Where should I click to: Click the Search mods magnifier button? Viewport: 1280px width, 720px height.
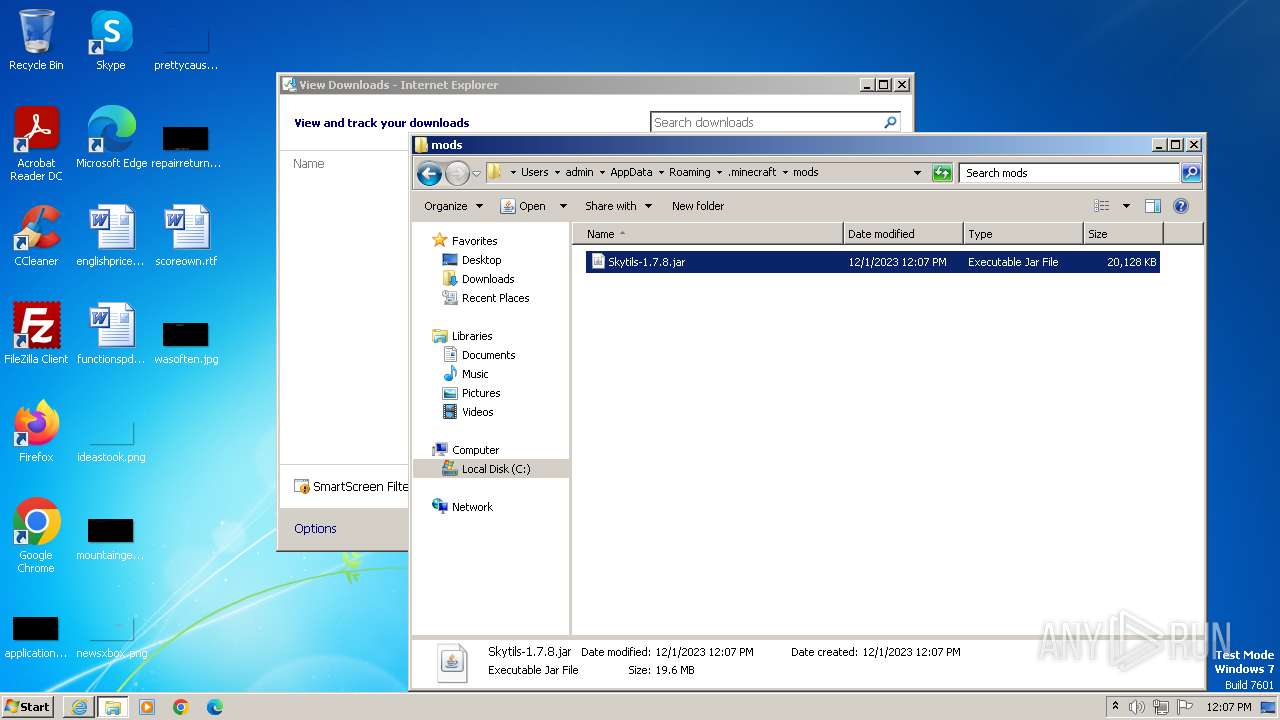[x=1190, y=173]
